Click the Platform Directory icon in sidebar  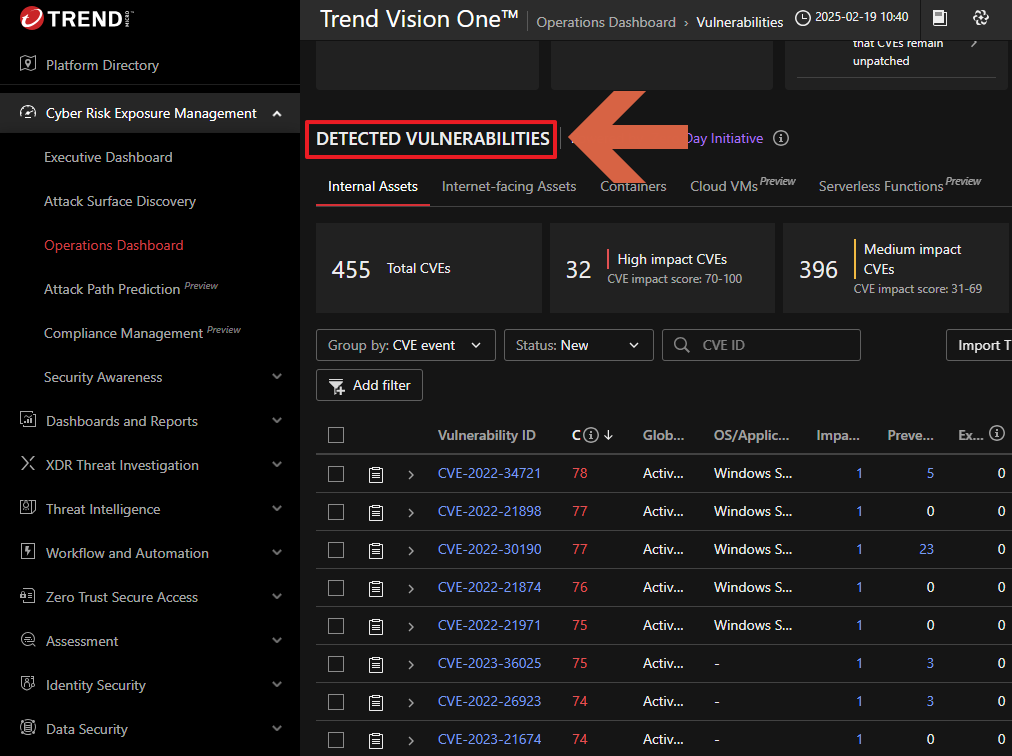click(28, 65)
